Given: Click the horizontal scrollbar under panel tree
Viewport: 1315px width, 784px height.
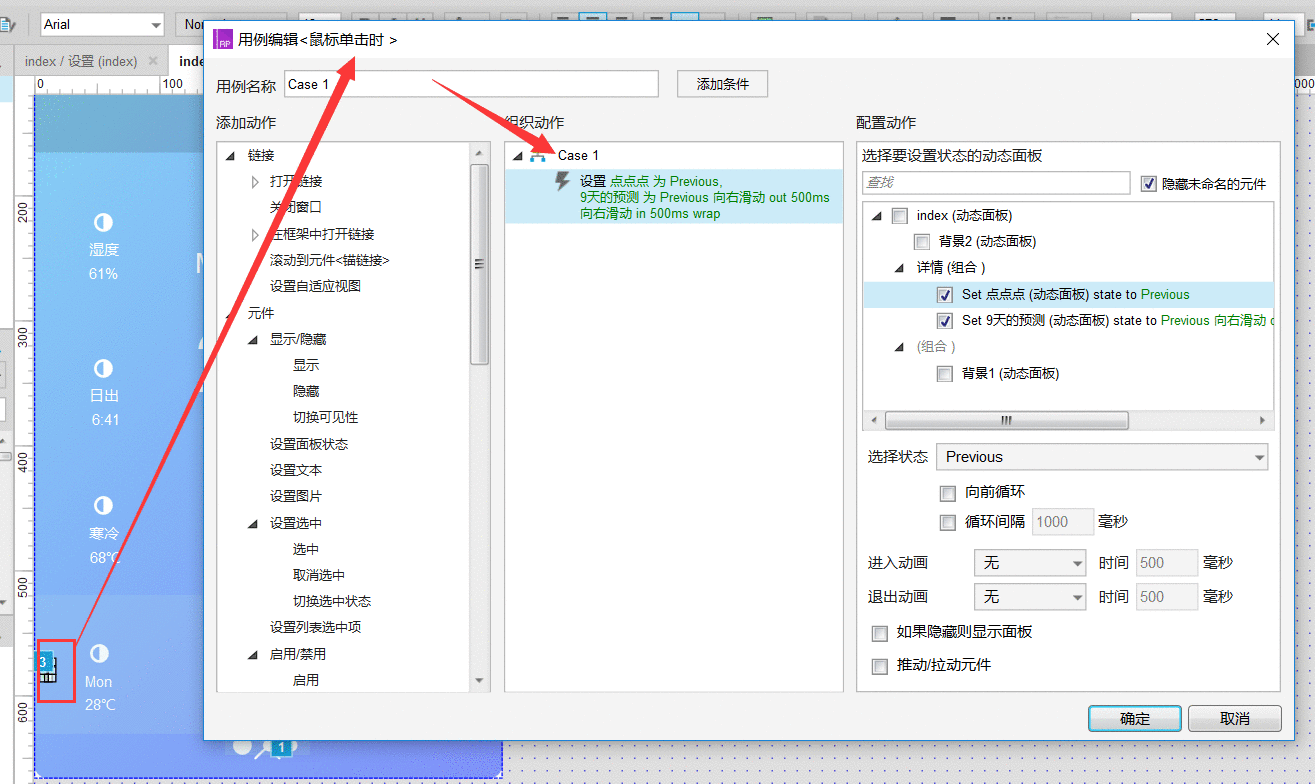Looking at the screenshot, I should [1007, 421].
